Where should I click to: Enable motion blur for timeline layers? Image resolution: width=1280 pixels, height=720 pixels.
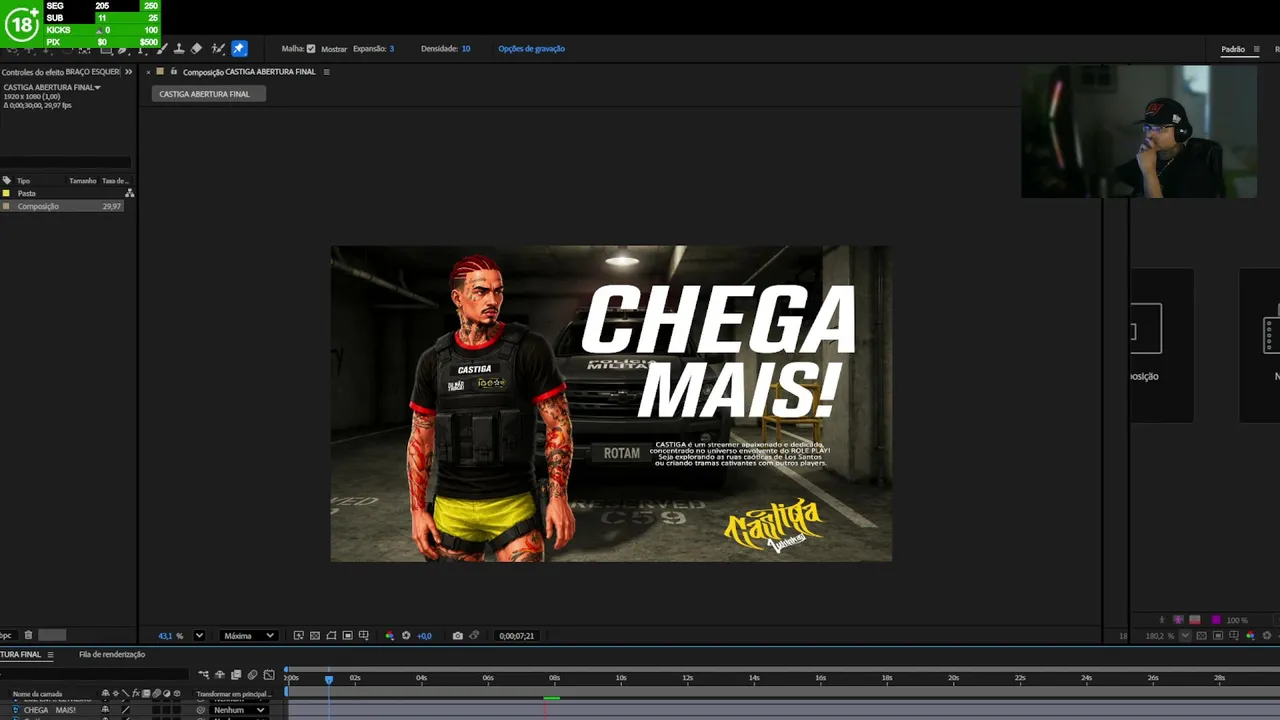[x=252, y=675]
